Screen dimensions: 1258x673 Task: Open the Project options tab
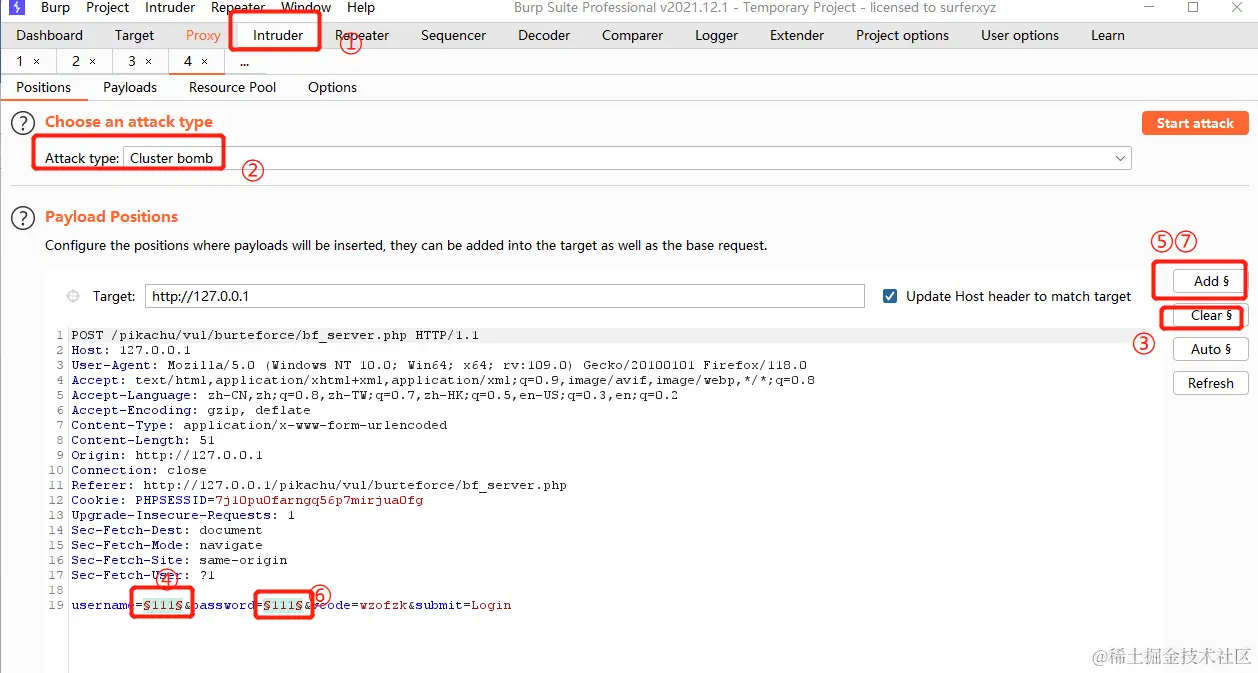tap(902, 35)
